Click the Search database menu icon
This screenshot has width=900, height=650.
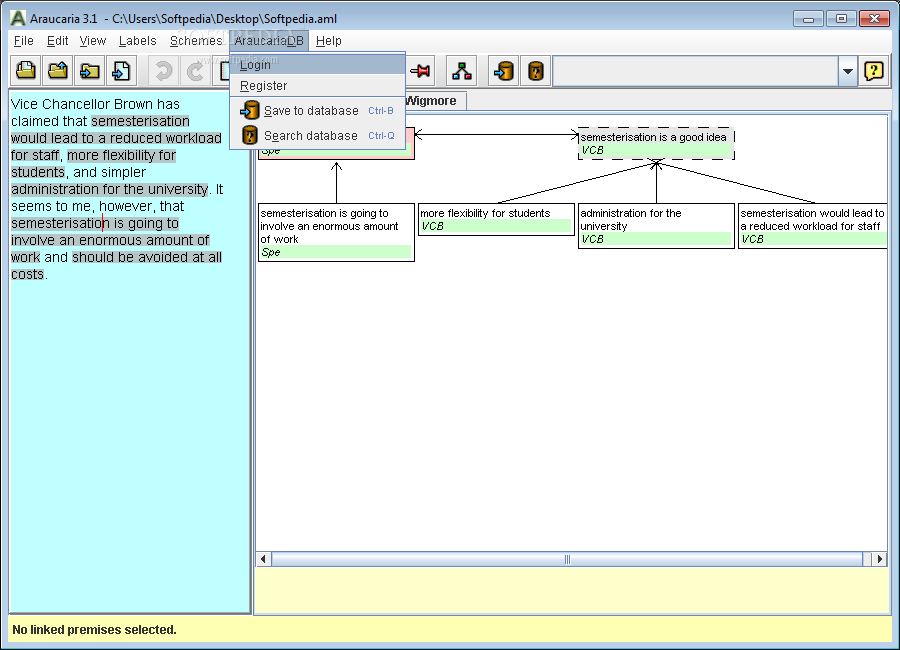click(250, 136)
